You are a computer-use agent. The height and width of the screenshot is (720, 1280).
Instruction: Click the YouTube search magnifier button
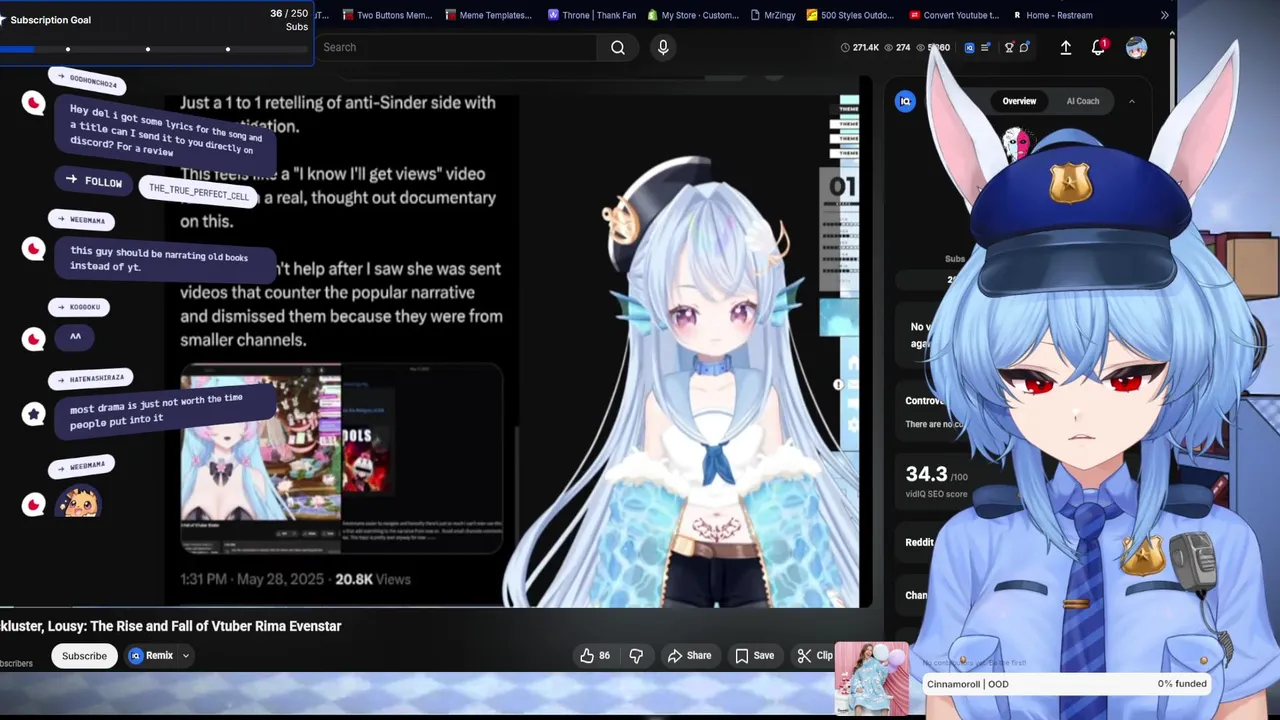(618, 47)
